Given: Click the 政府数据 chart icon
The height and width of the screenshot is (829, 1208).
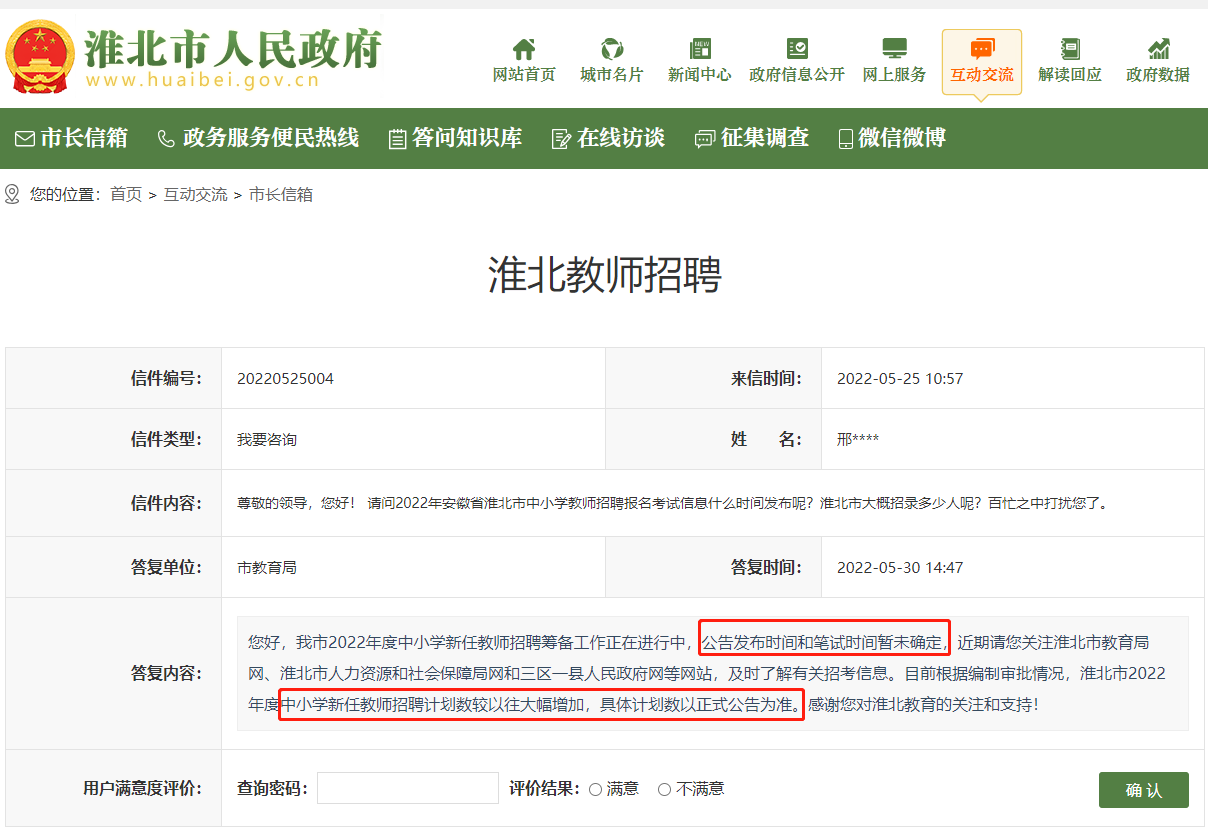Looking at the screenshot, I should pos(1158,49).
